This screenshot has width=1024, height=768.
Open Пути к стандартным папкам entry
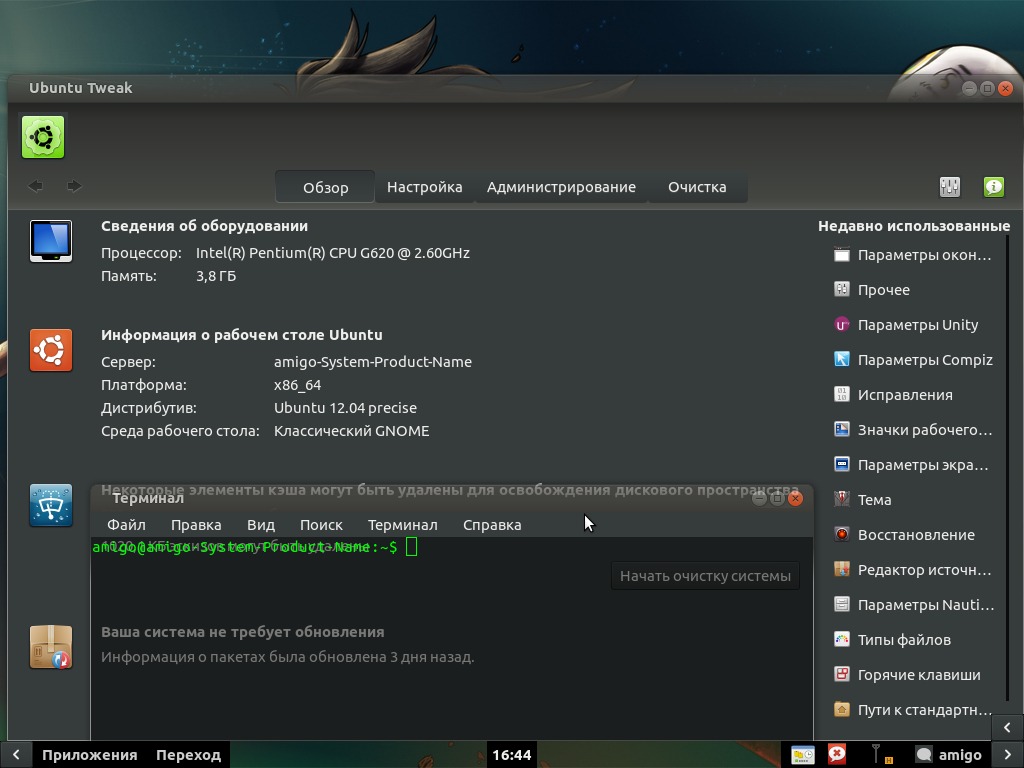tap(913, 710)
